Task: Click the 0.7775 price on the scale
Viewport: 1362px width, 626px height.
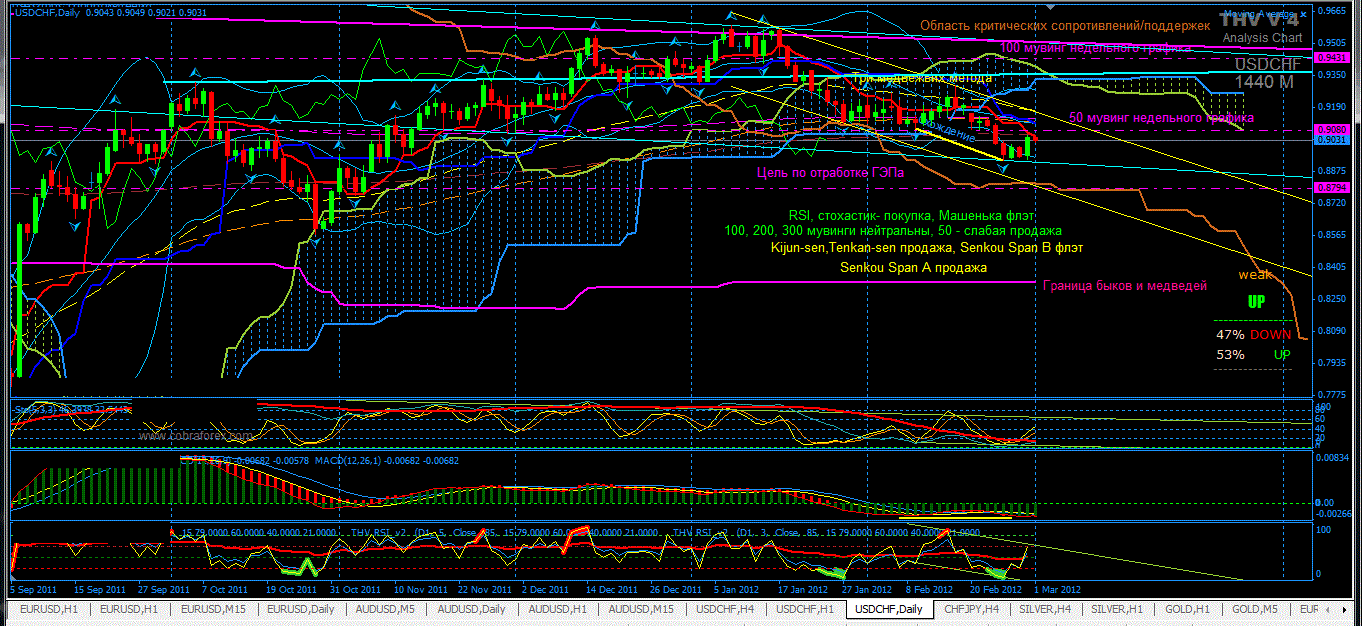Action: (x=1333, y=394)
